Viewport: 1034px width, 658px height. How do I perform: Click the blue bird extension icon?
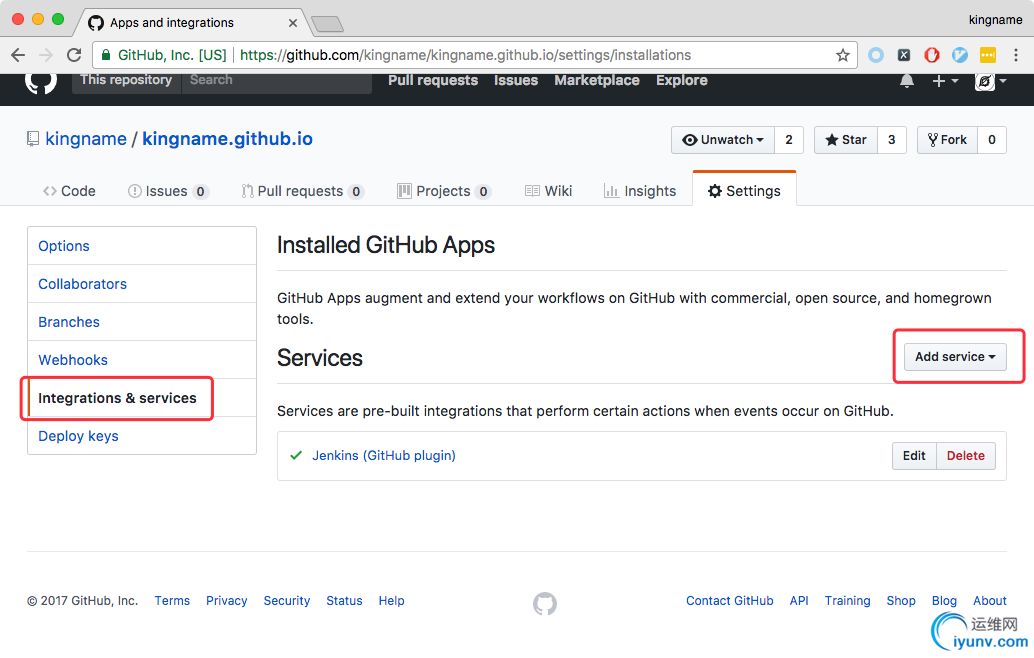(960, 55)
